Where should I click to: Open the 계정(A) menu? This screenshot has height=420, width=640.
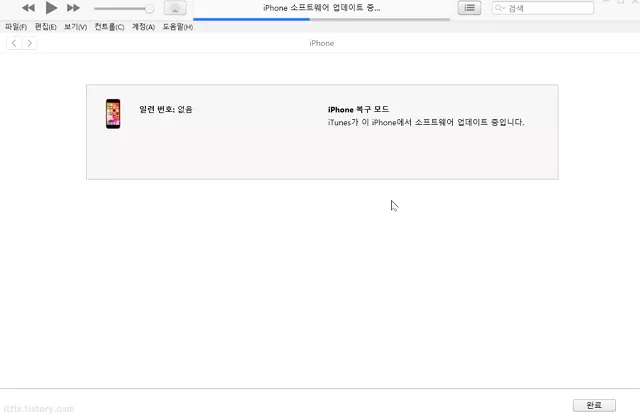tap(143, 27)
